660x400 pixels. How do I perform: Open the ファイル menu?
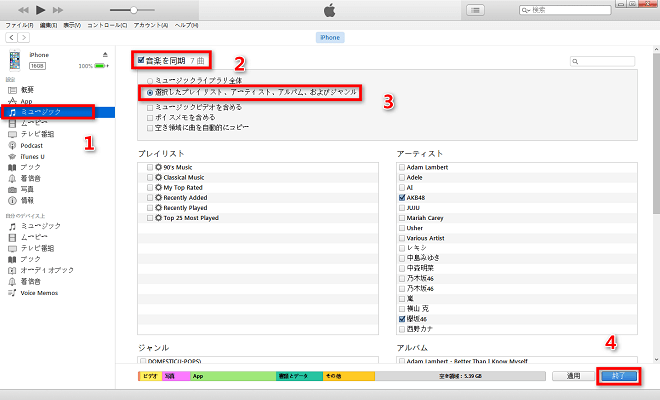pyautogui.click(x=19, y=25)
